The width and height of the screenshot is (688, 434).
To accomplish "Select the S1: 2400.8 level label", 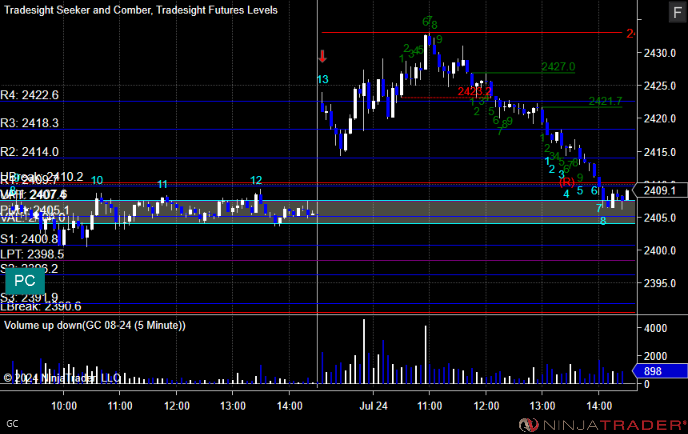I will pos(29,239).
